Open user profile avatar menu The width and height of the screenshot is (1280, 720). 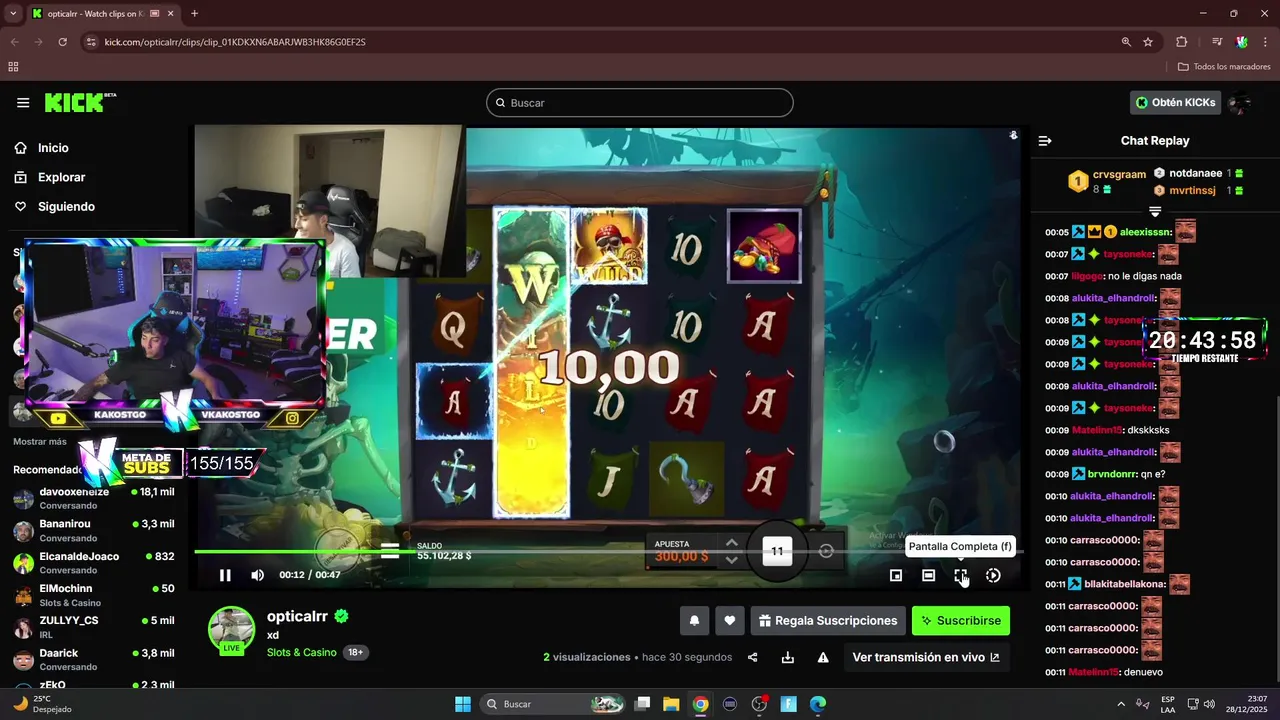1240,102
